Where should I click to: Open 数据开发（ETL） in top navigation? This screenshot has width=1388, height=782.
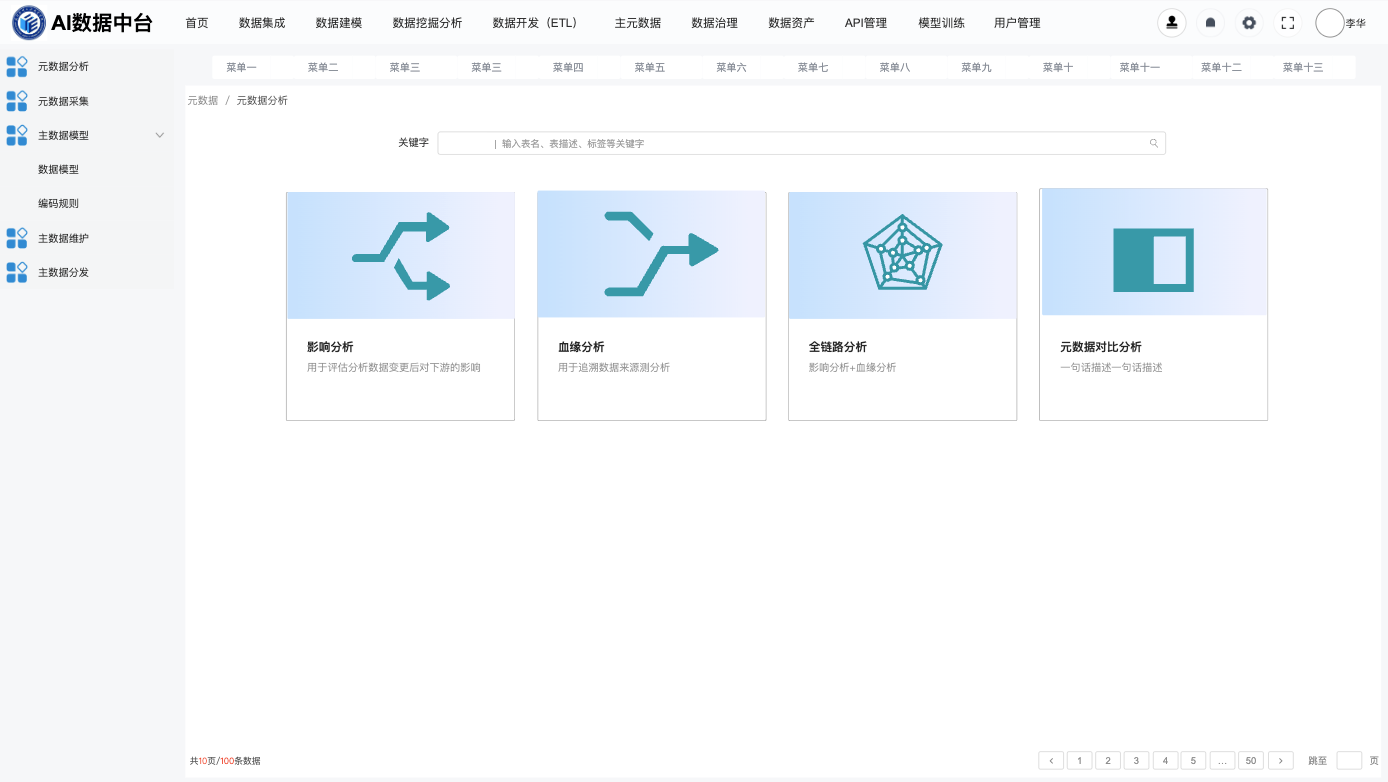pyautogui.click(x=538, y=23)
